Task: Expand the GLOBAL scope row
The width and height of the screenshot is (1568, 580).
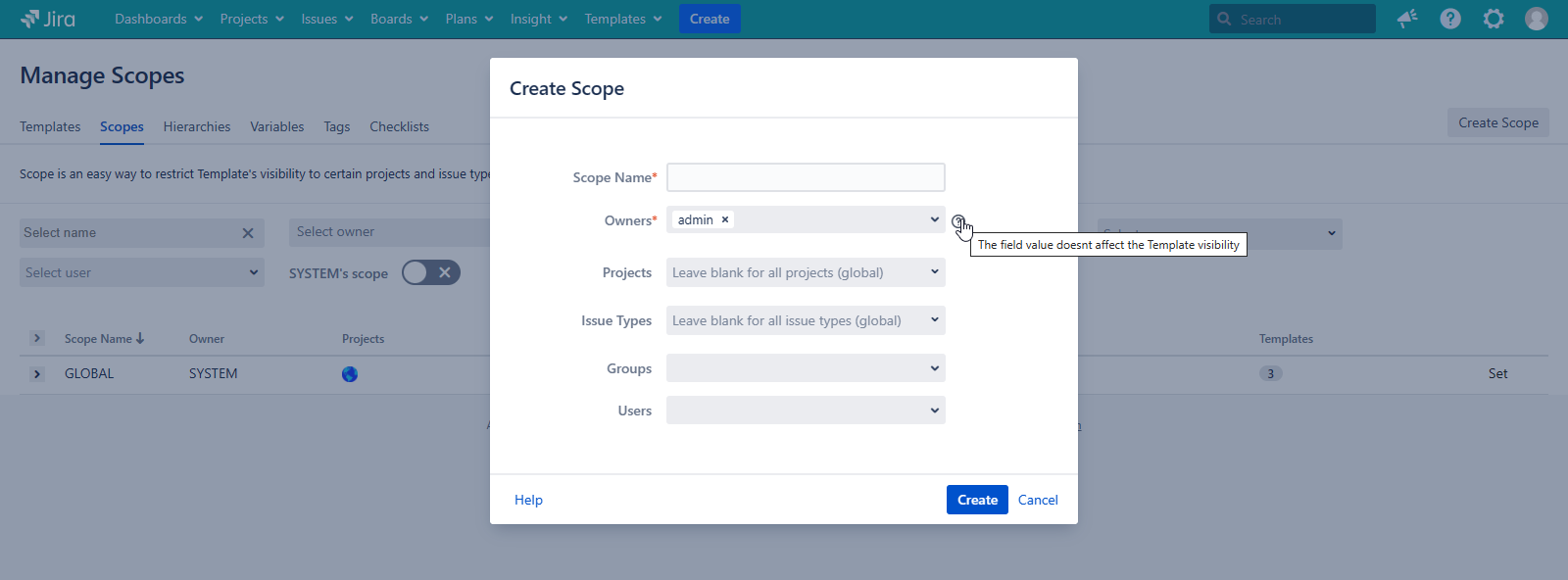Action: tap(37, 374)
